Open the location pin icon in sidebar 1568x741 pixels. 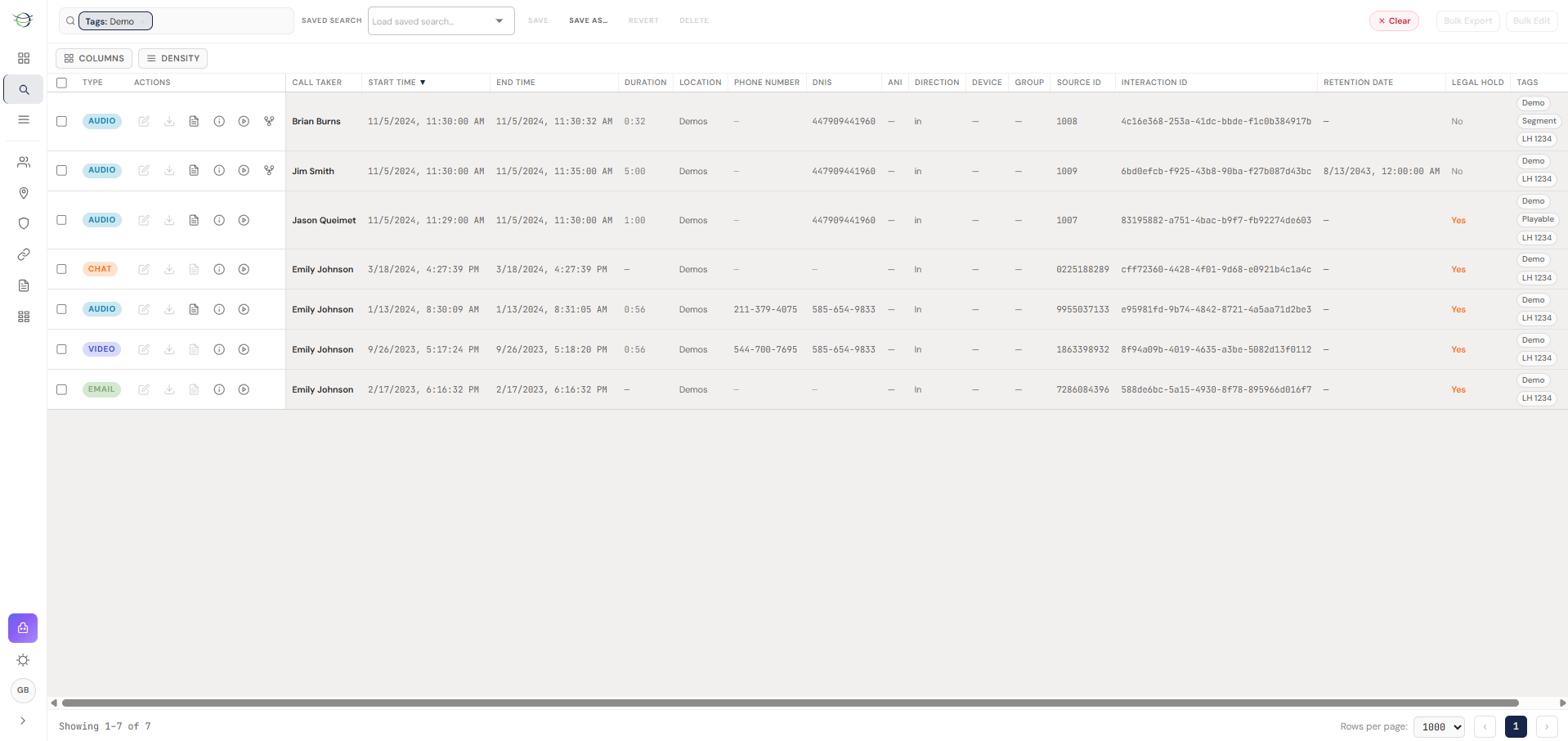pos(24,193)
